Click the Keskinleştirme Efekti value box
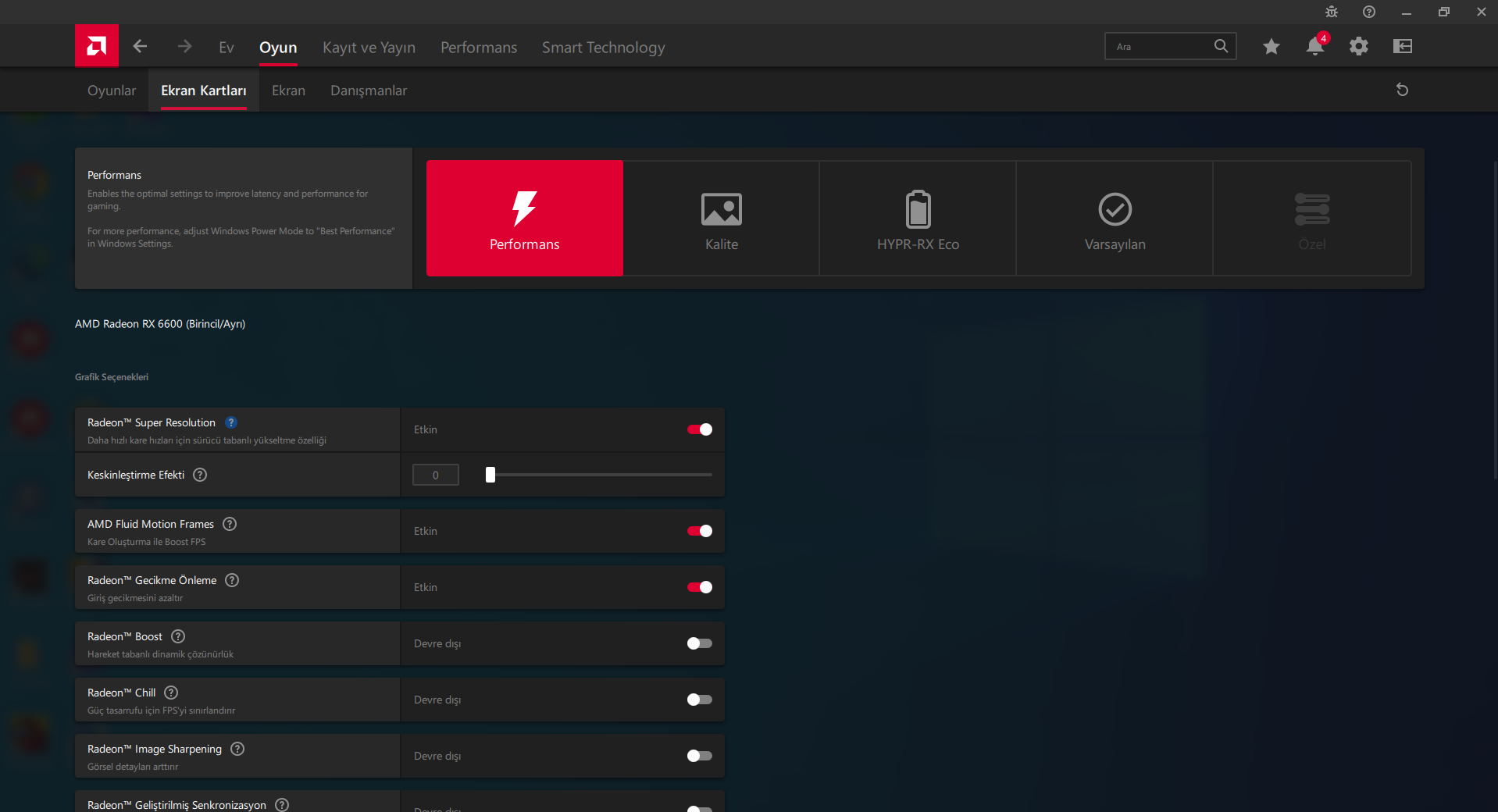Screen dimensions: 1498x812 436,475
